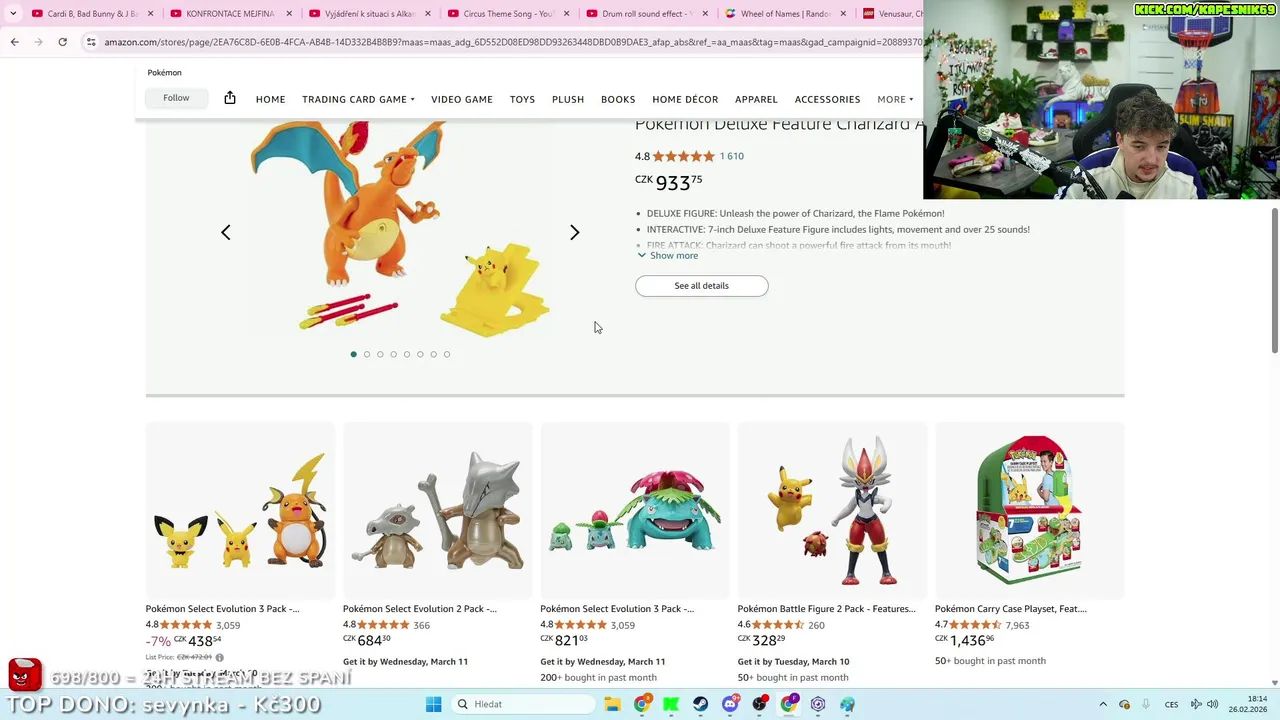The height and width of the screenshot is (720, 1280).
Task: Show hidden system tray icons
Action: 1103,704
